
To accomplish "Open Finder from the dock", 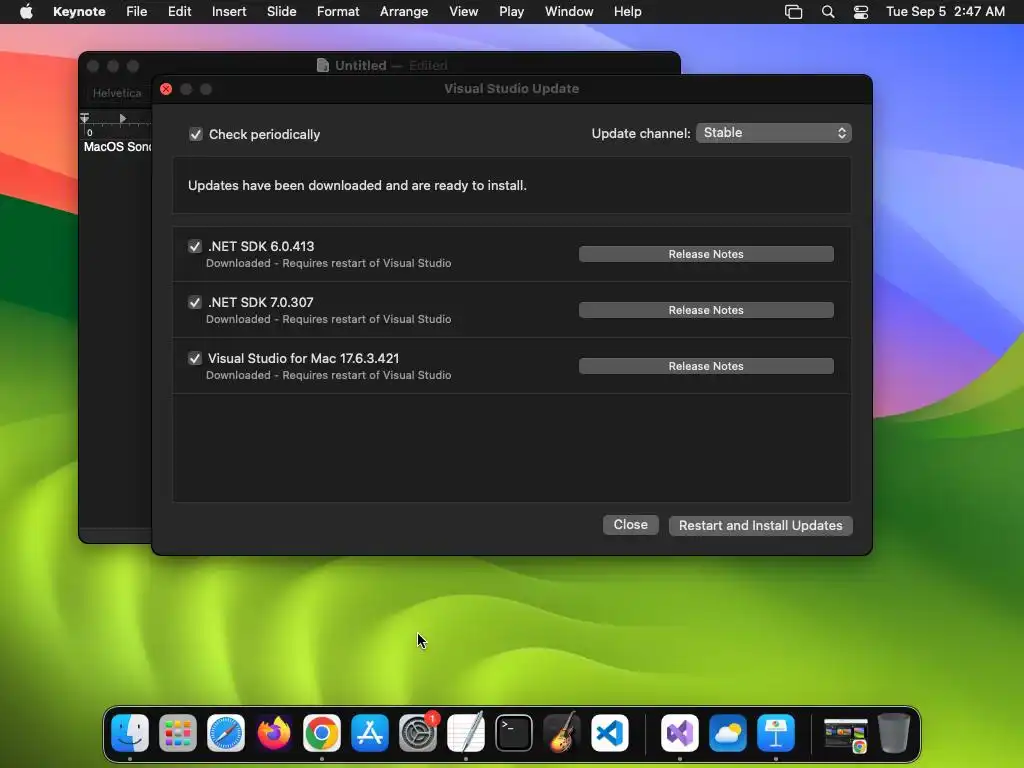I will (130, 733).
